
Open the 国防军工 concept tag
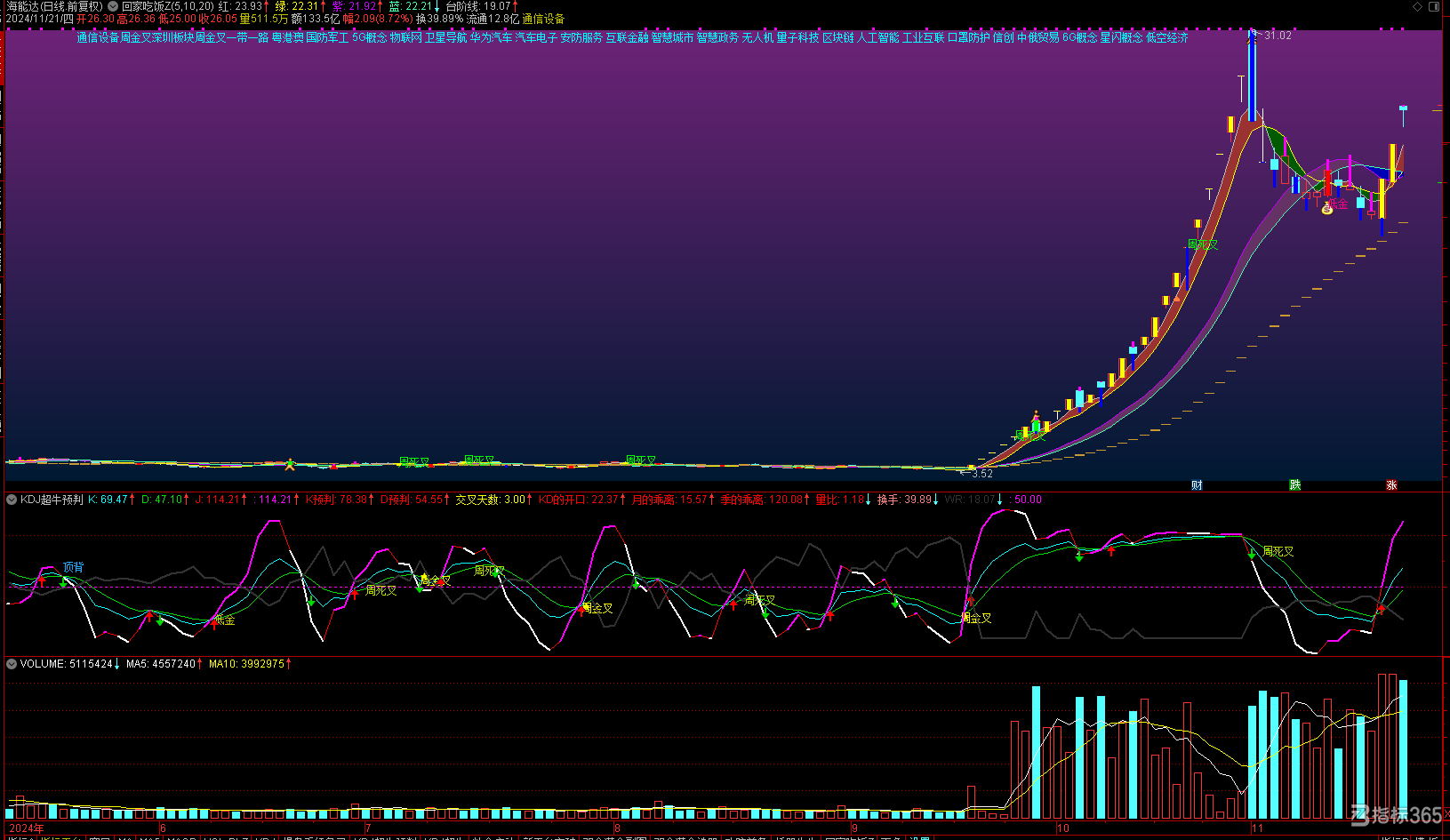327,37
